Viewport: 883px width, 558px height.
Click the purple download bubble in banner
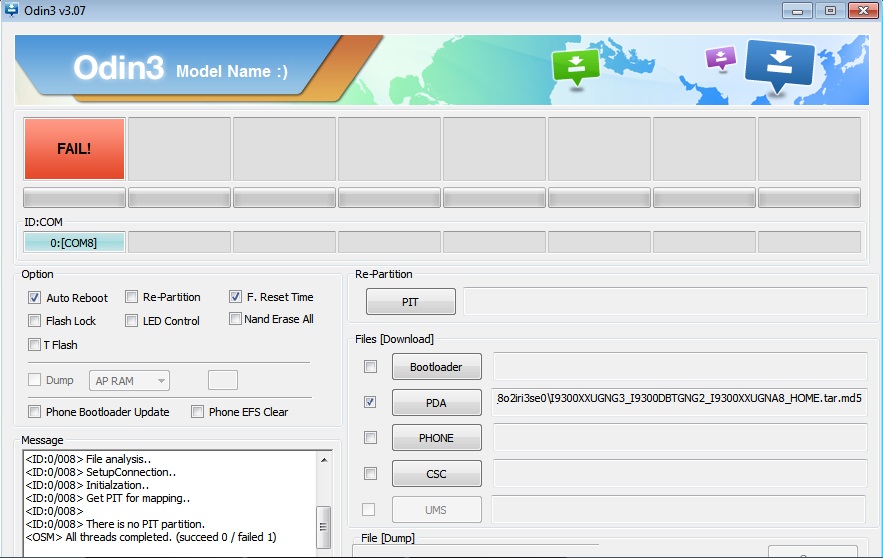721,58
